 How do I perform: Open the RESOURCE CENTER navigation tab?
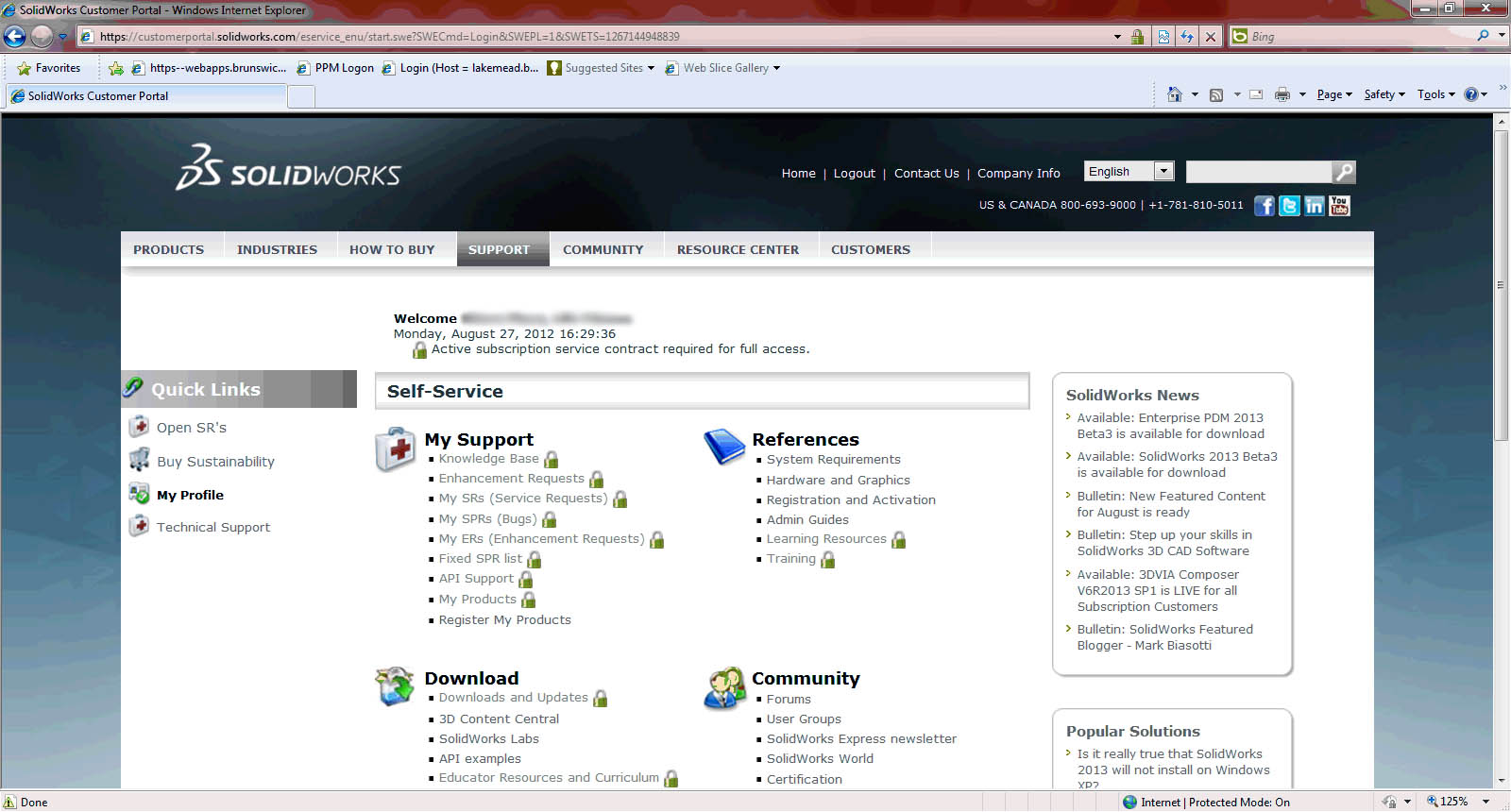click(x=738, y=249)
